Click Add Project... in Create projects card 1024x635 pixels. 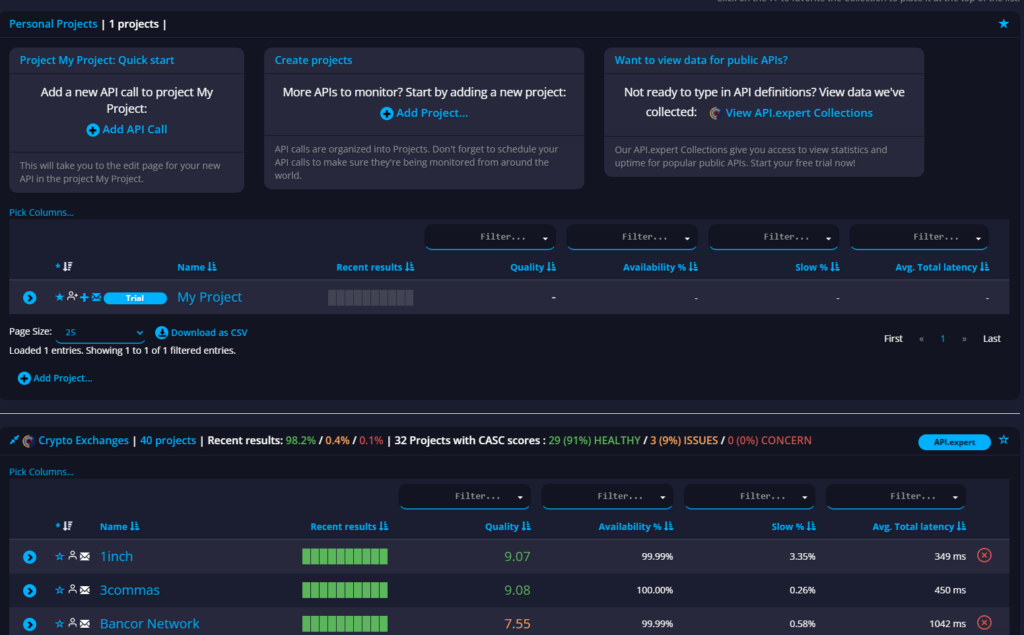pos(424,113)
